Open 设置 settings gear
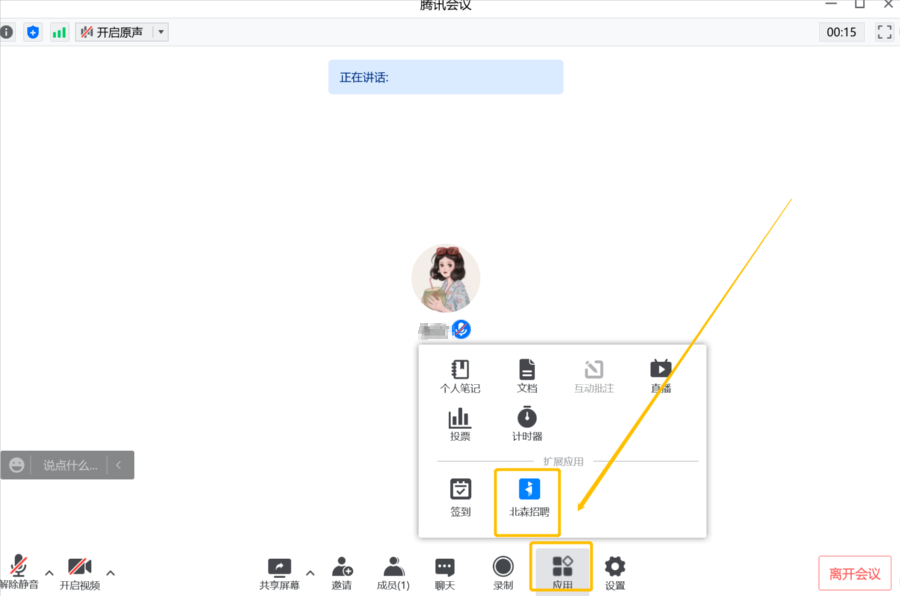The image size is (900, 596). pyautogui.click(x=615, y=573)
